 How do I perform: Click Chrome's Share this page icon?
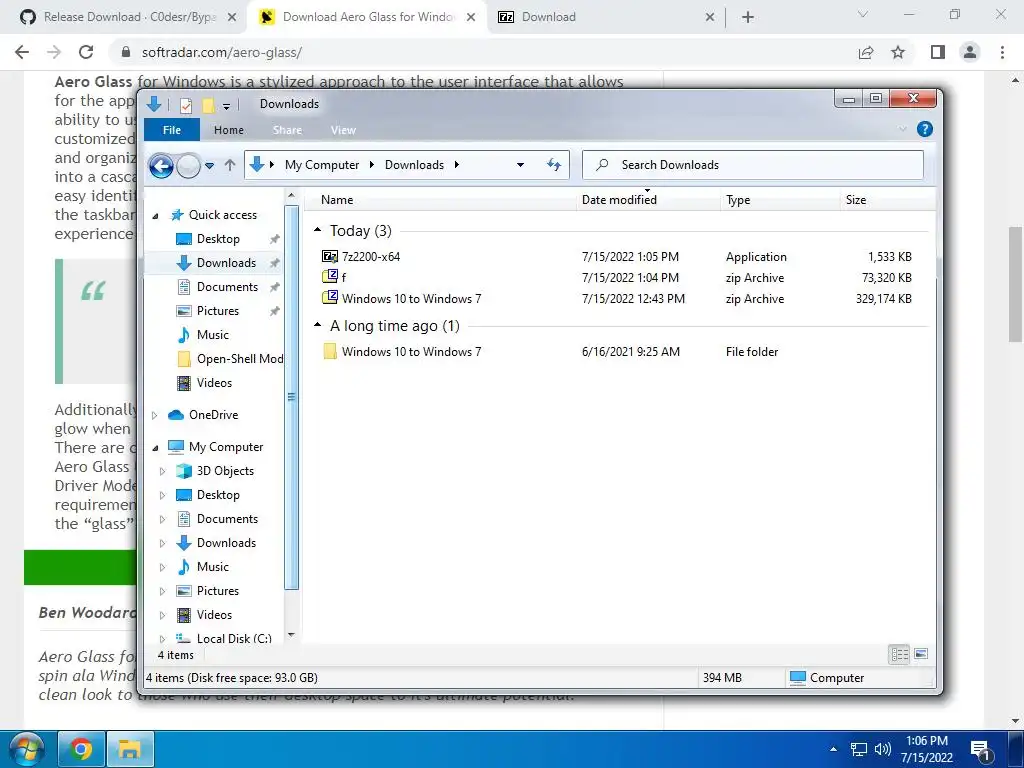[866, 52]
